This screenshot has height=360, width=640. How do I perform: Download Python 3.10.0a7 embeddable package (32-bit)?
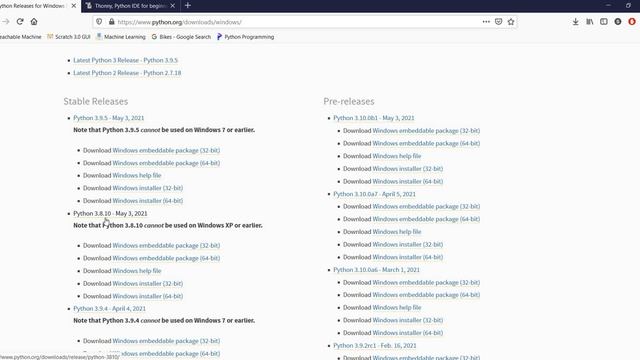(x=426, y=207)
